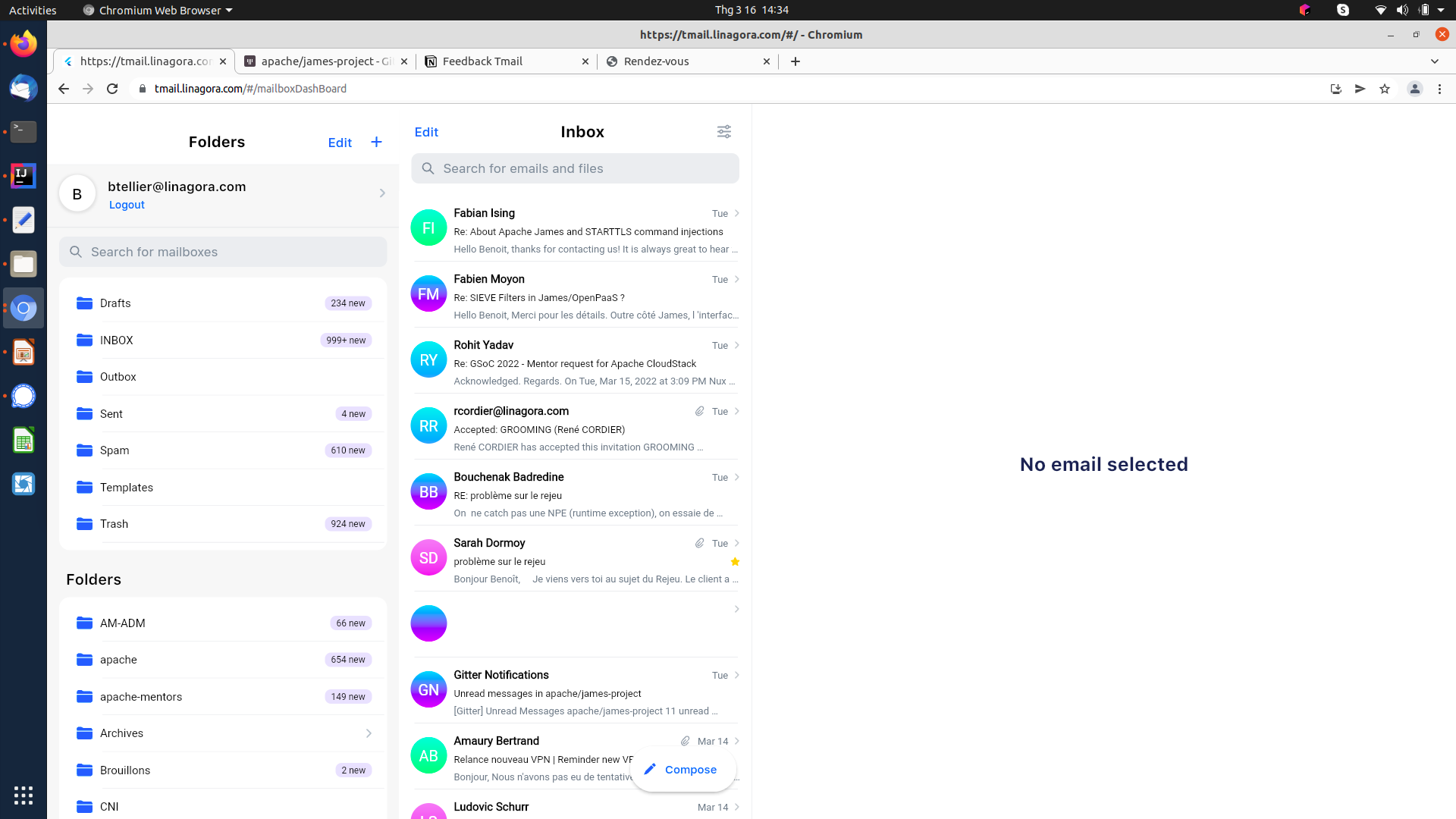Open the tab list dropdown arrow
The width and height of the screenshot is (1456, 819).
coord(1434,61)
